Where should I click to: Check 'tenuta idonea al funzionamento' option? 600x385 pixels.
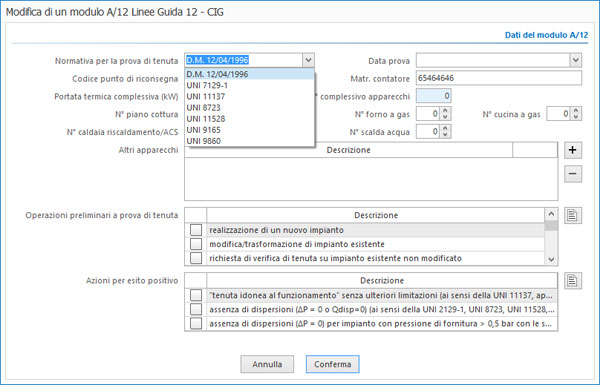point(196,295)
